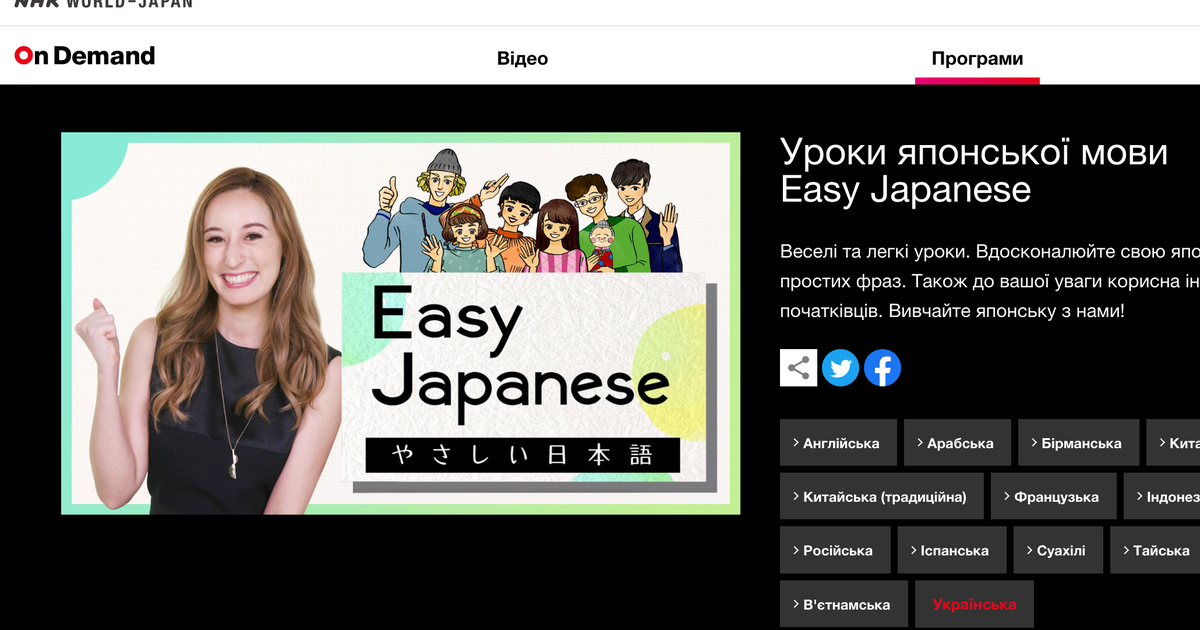This screenshot has width=1200, height=630.
Task: Select the Англійська language button
Action: pyautogui.click(x=838, y=443)
